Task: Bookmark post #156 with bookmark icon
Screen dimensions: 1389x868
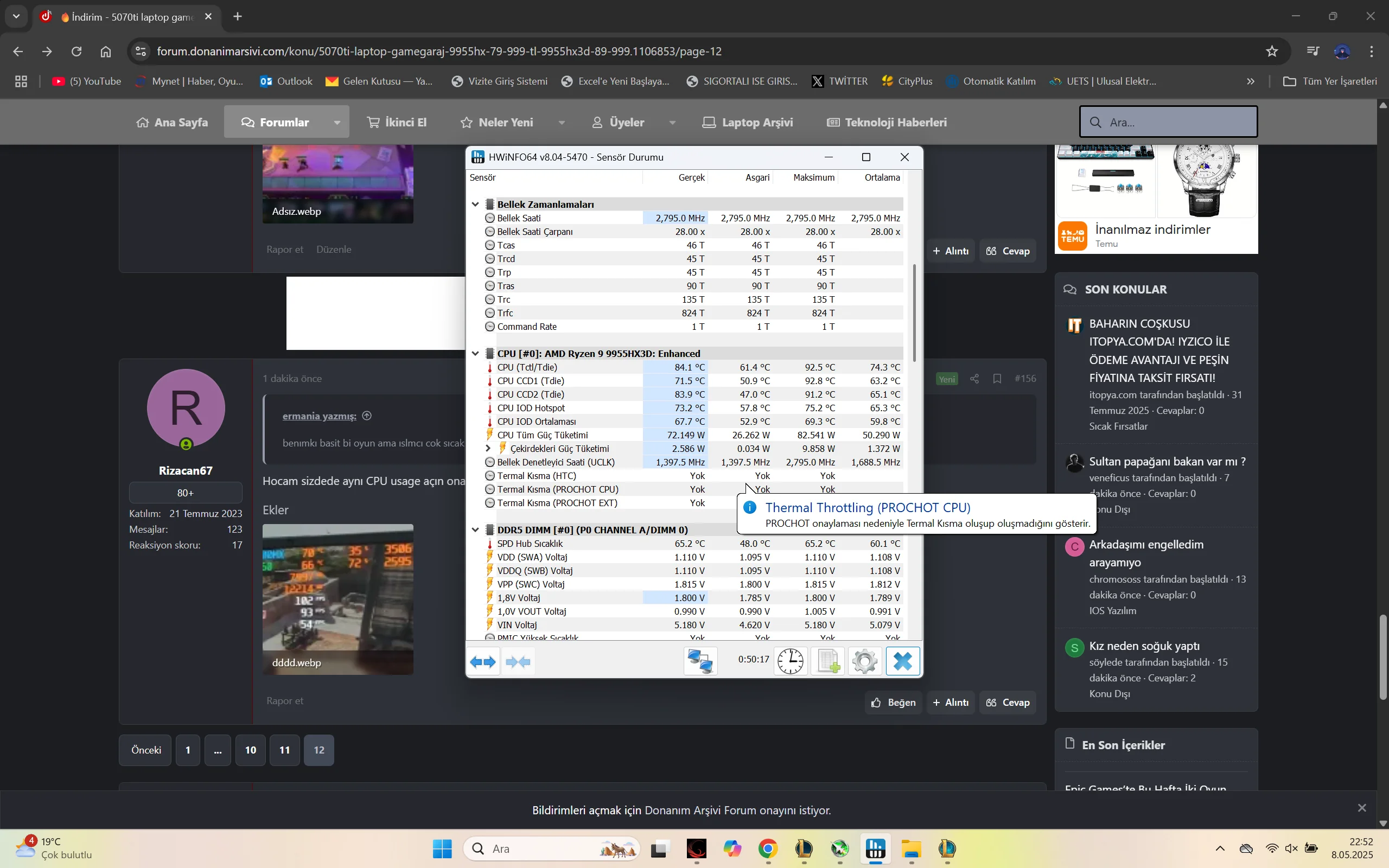Action: (x=997, y=379)
